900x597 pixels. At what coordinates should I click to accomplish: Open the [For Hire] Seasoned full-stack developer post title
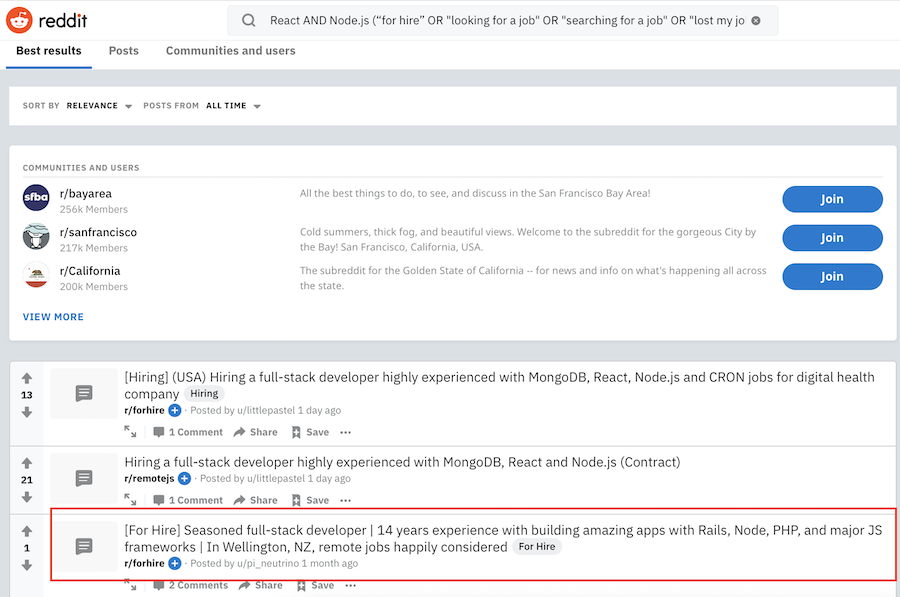[x=503, y=538]
